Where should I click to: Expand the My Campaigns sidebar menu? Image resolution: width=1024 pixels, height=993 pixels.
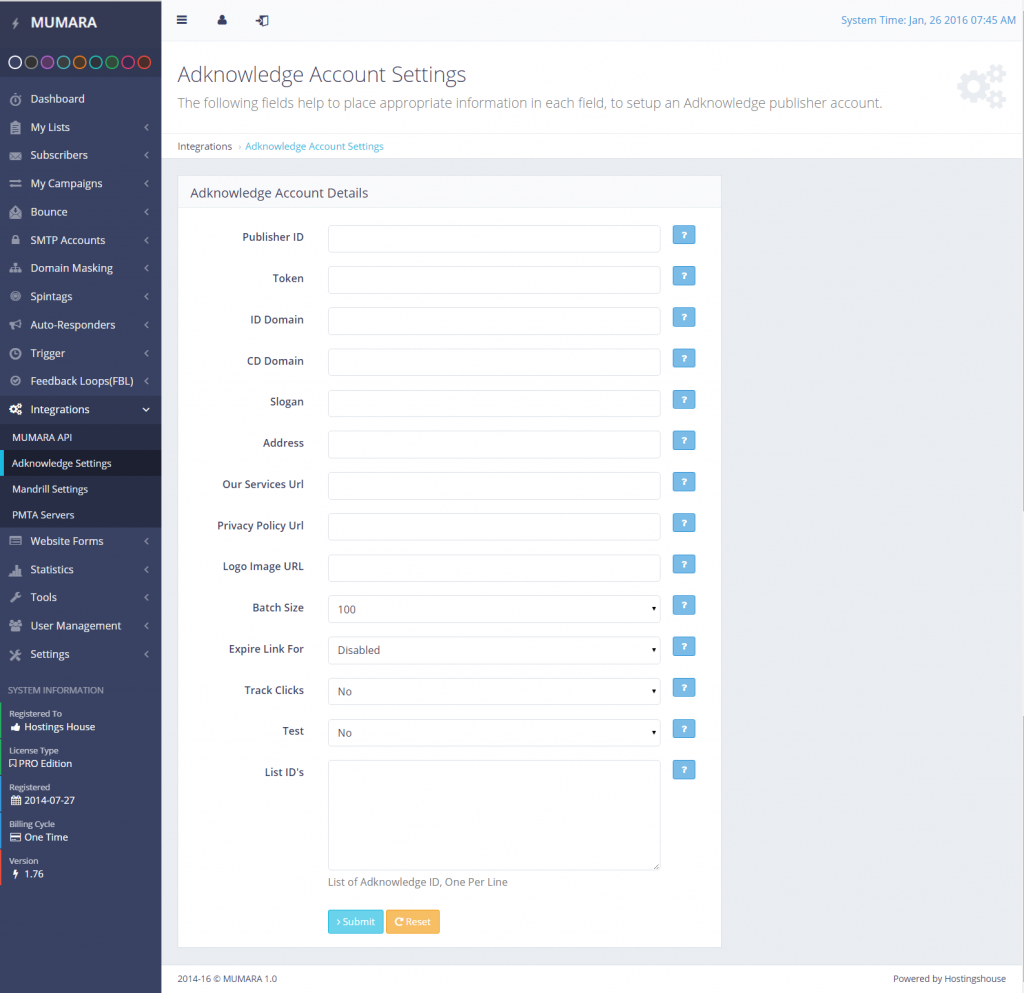66,184
